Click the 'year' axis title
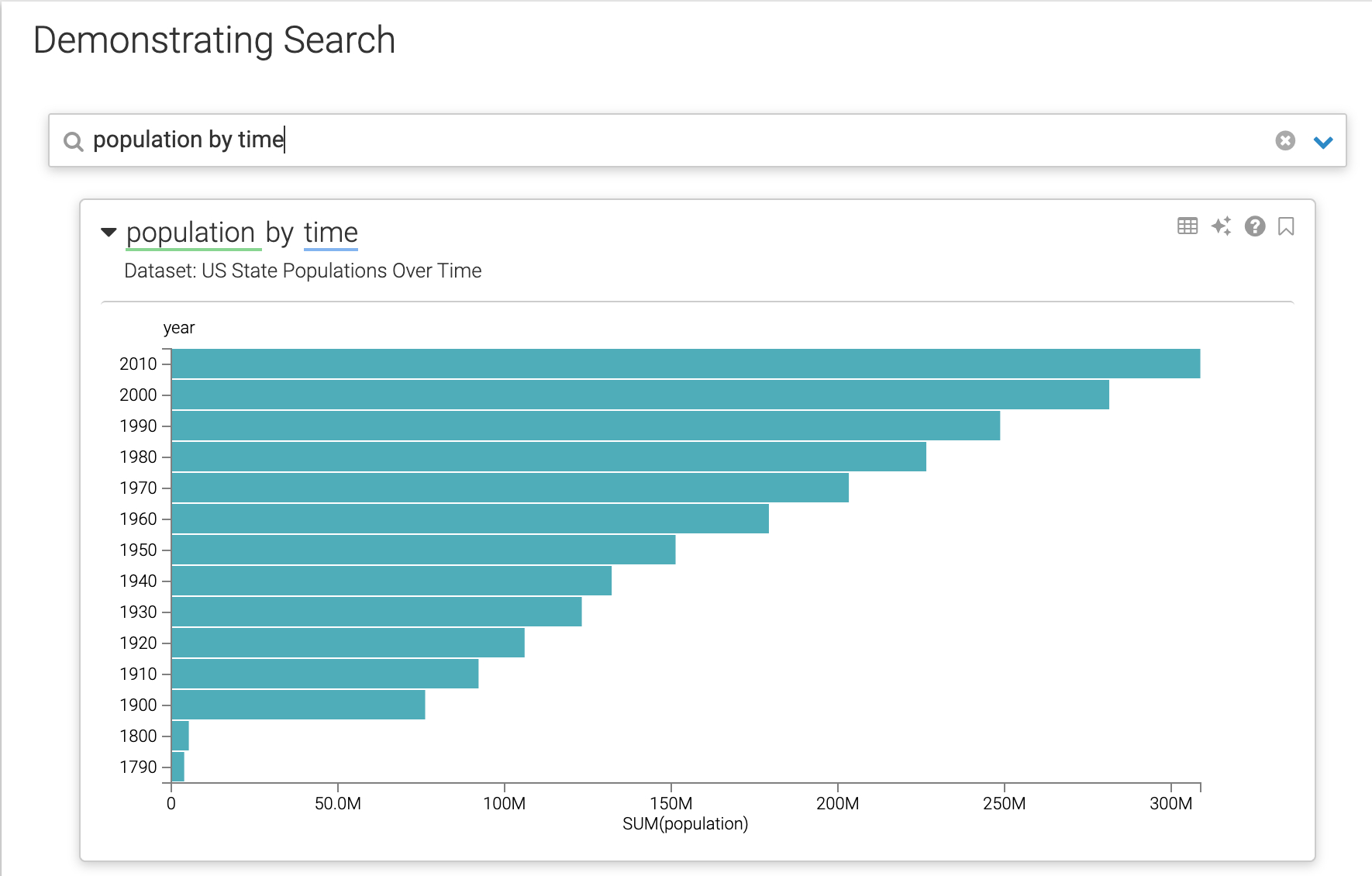This screenshot has height=876, width=1372. 179,328
